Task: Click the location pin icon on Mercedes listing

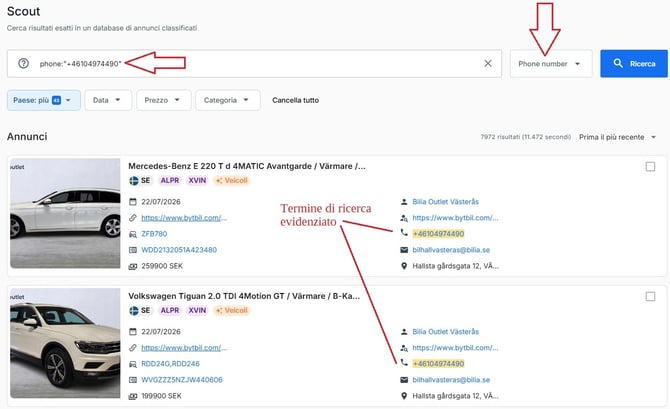Action: 404,266
